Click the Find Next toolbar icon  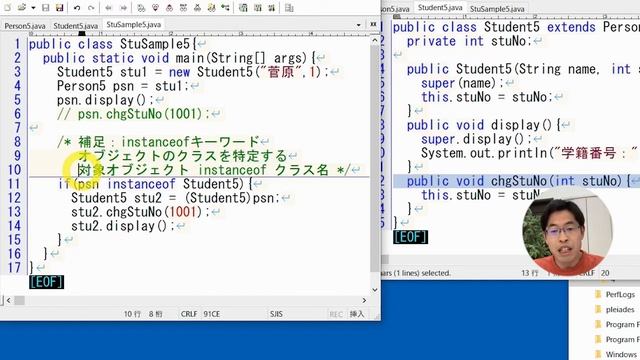click(155, 7)
